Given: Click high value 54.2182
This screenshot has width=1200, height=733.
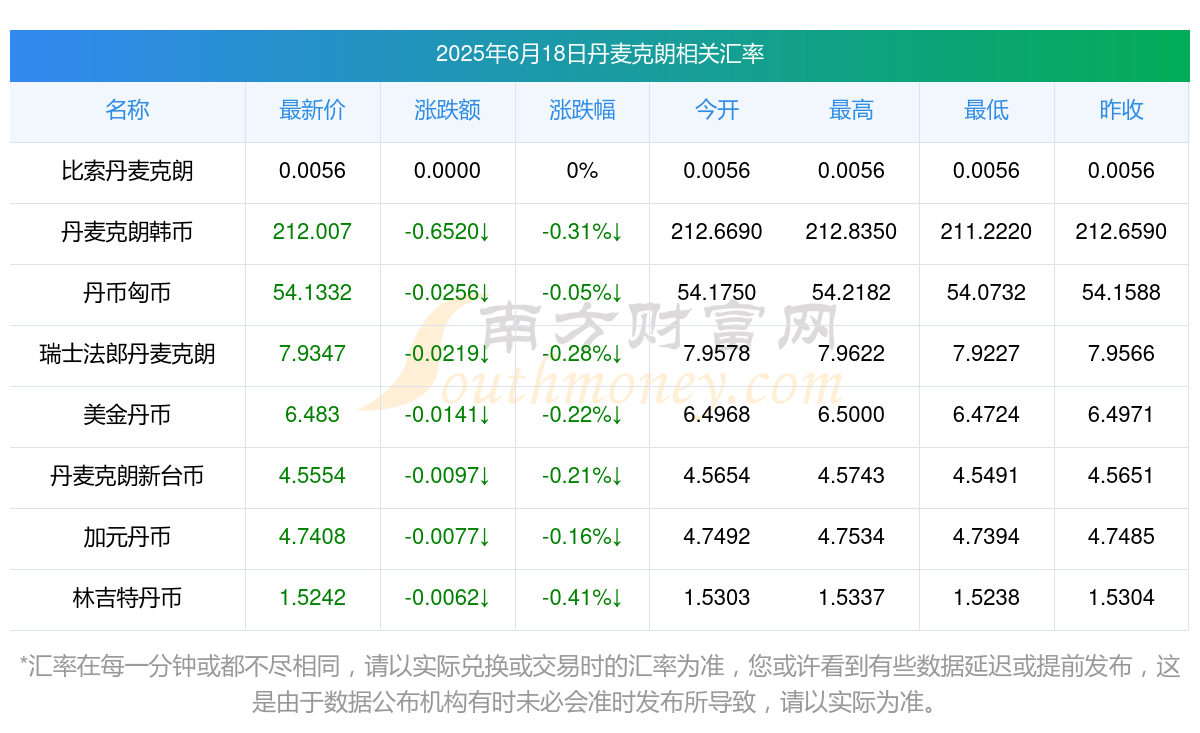Looking at the screenshot, I should click(x=851, y=293).
